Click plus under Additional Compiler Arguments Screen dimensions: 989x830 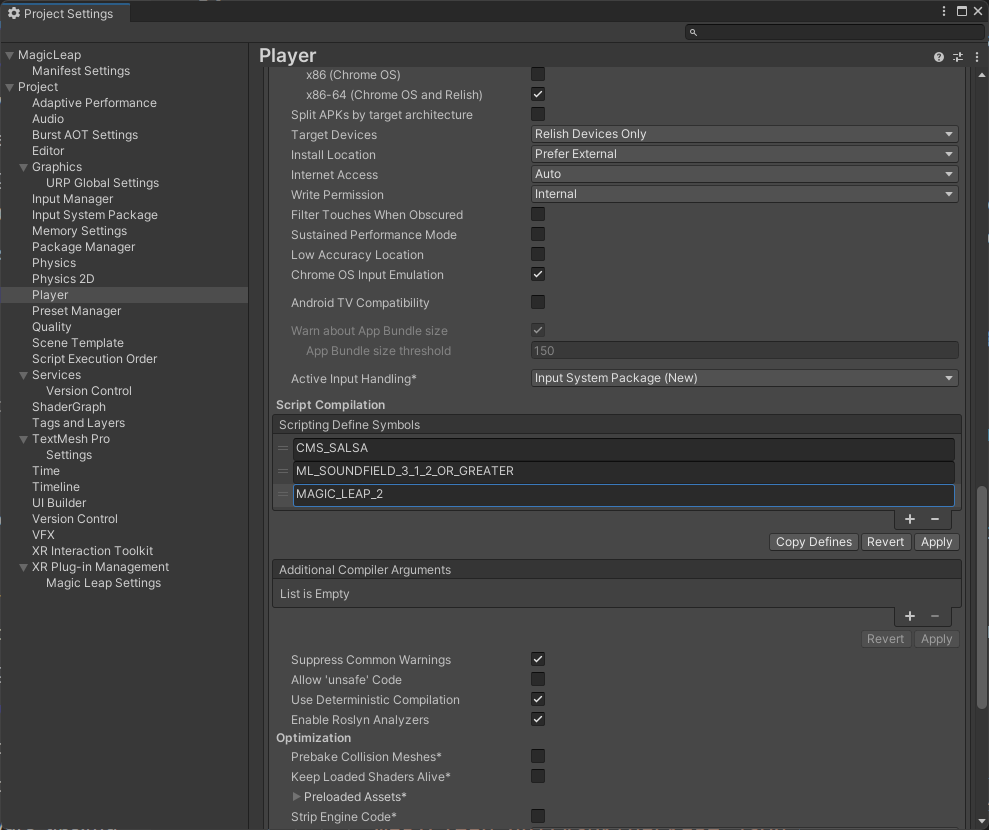coord(909,616)
